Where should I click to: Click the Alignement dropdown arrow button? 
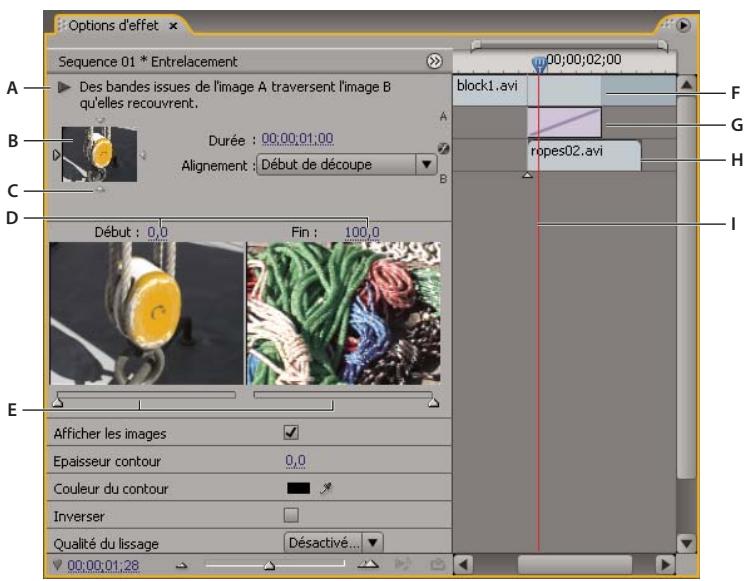click(x=426, y=165)
